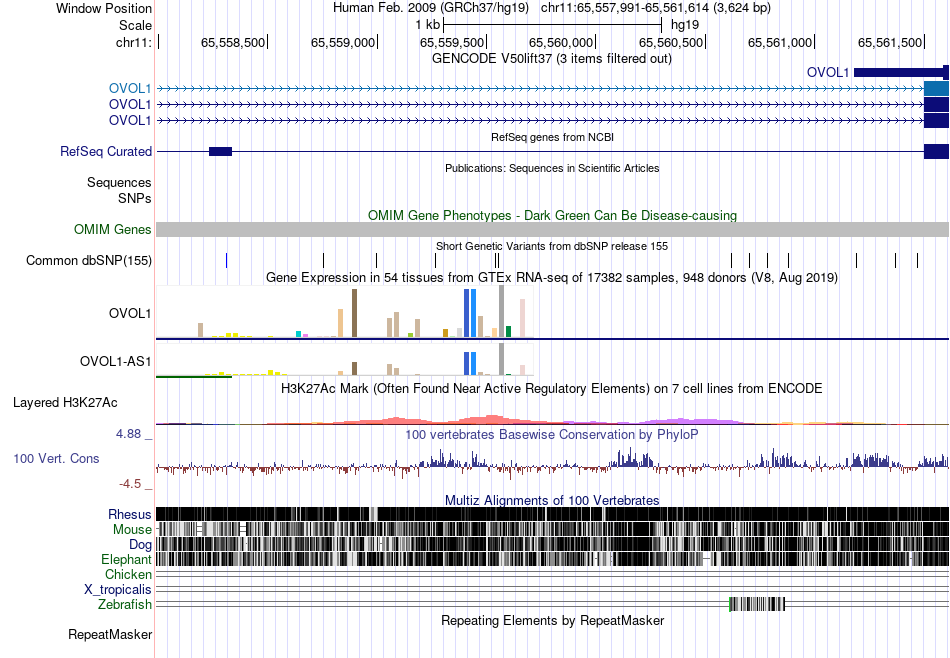Viewport: 950px width, 658px height.
Task: Click the '1 kb' scale bar
Action: pos(552,25)
